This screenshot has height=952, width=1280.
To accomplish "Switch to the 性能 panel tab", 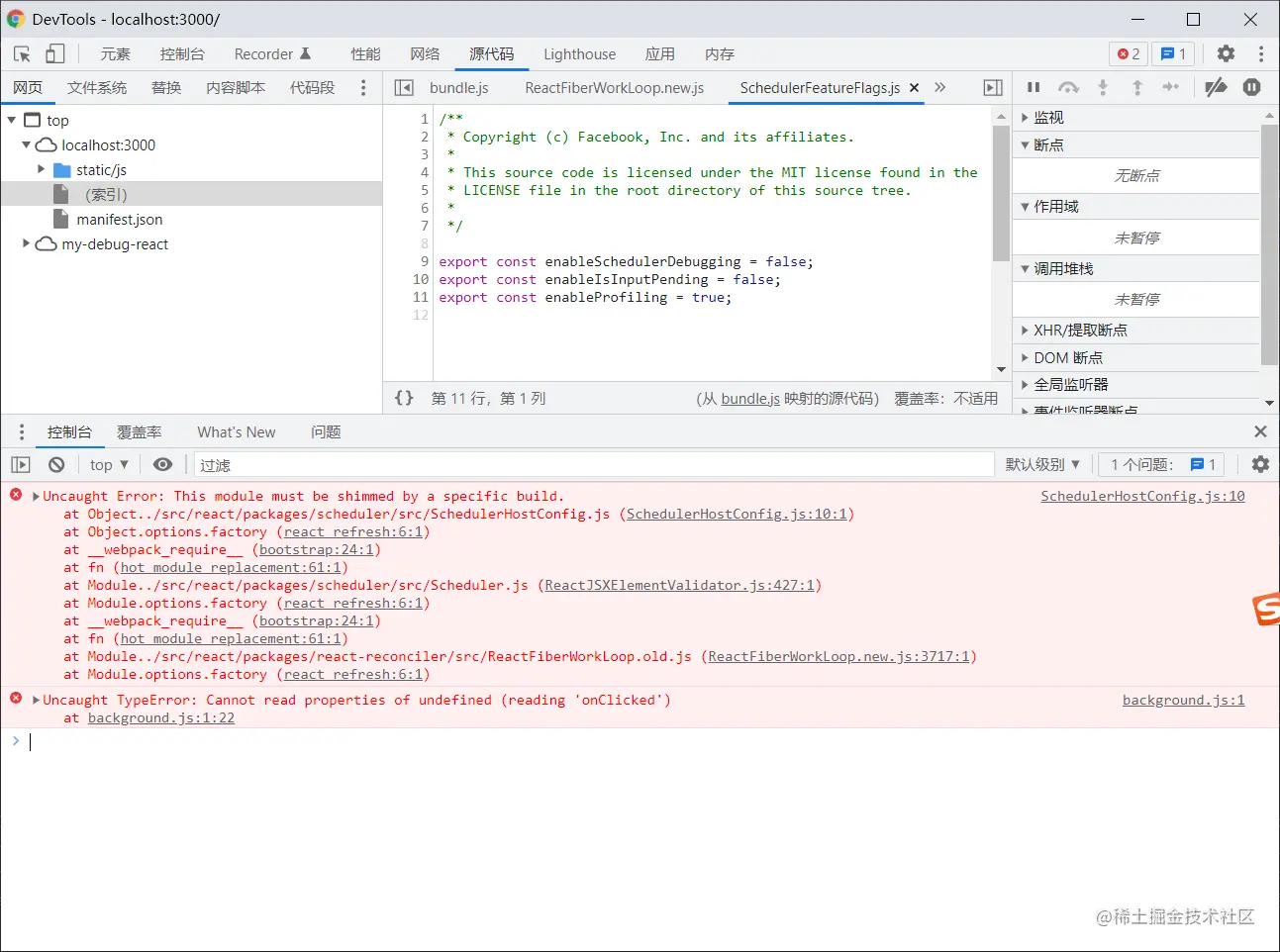I will point(365,54).
